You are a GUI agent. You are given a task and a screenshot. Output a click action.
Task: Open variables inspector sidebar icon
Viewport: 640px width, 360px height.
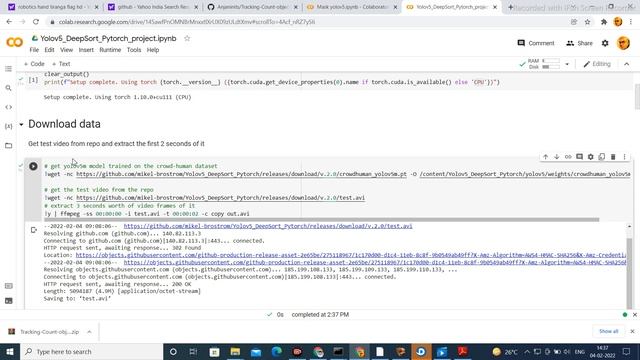(x=9, y=126)
